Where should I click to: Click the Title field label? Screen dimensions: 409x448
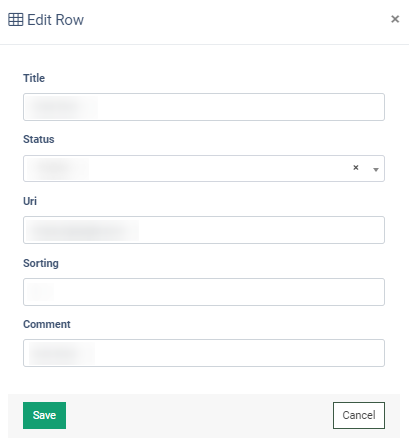point(34,78)
